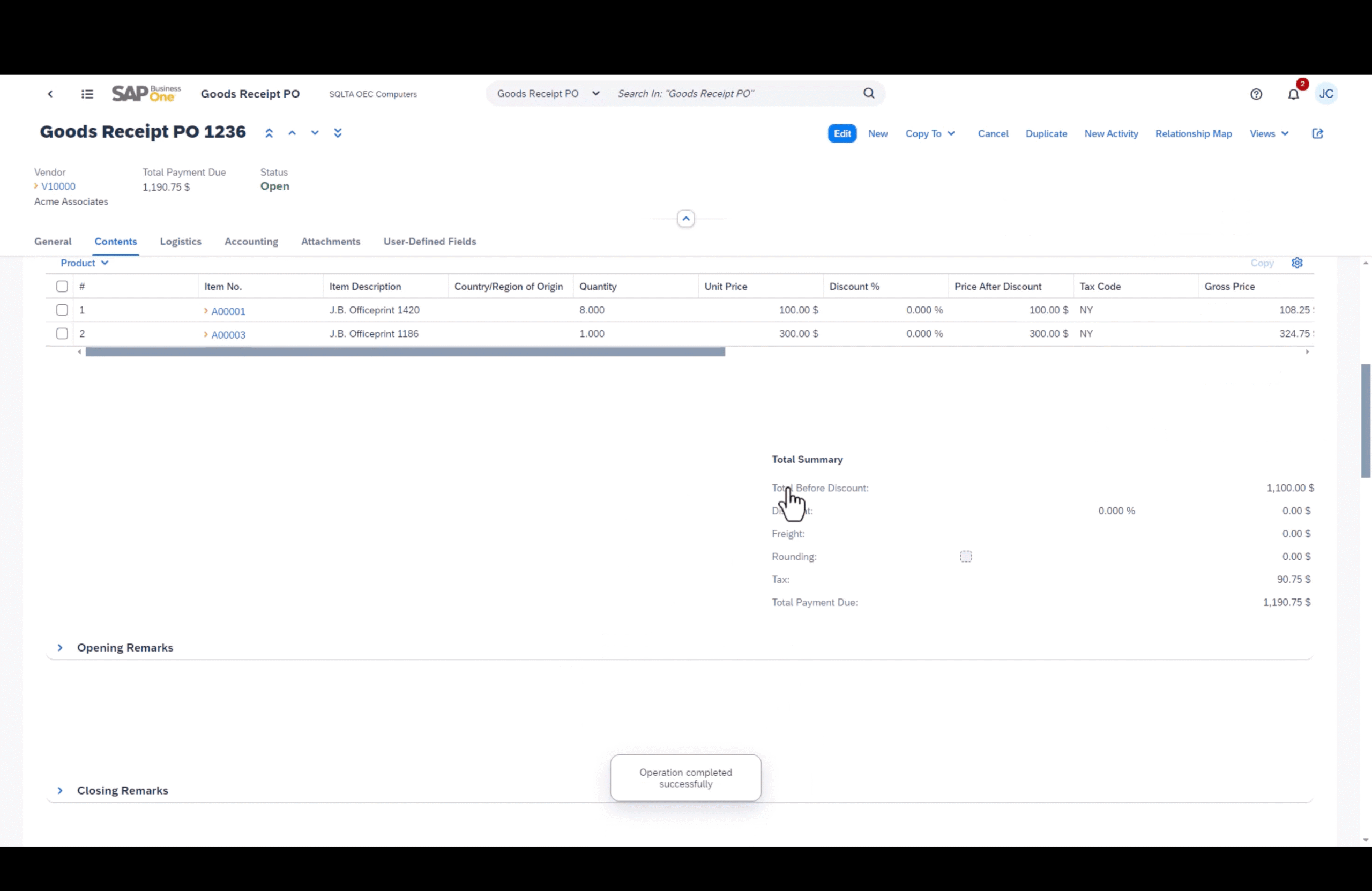Open notifications bell icon
Image resolution: width=1372 pixels, height=891 pixels.
tap(1293, 94)
